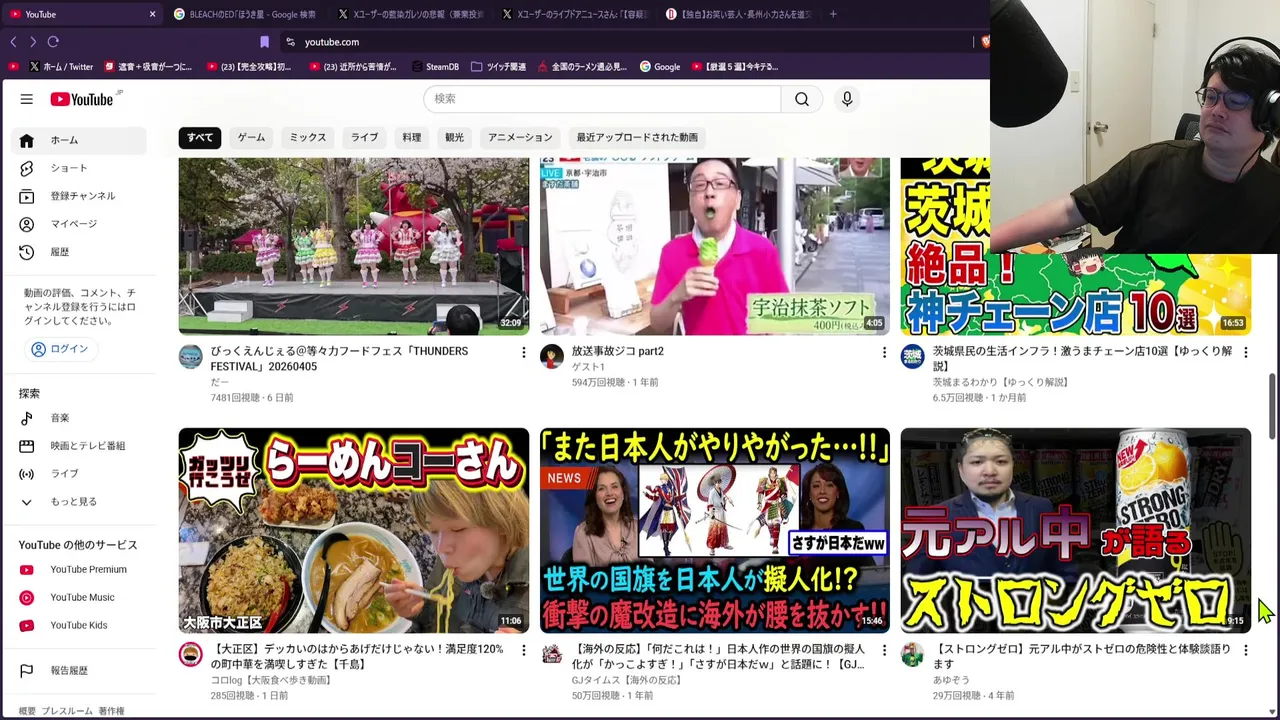Viewport: 1280px width, 720px height.
Task: Open the YouTube hamburger guide menu
Action: pyautogui.click(x=27, y=99)
